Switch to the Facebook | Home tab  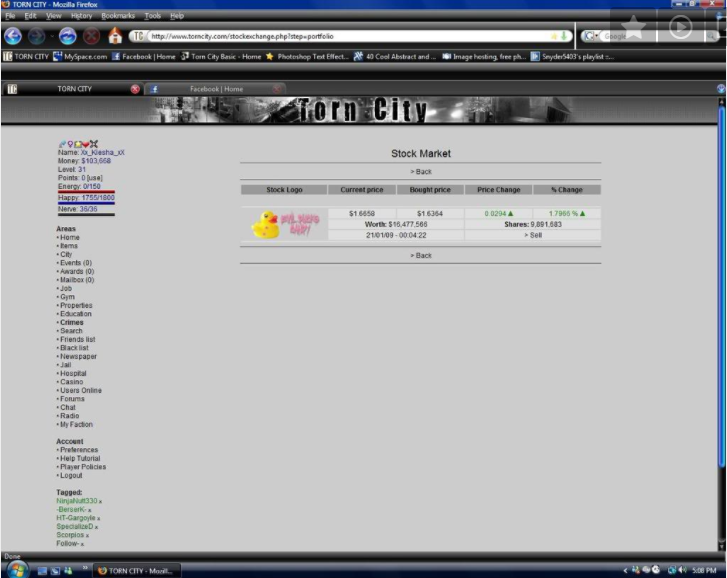[216, 89]
